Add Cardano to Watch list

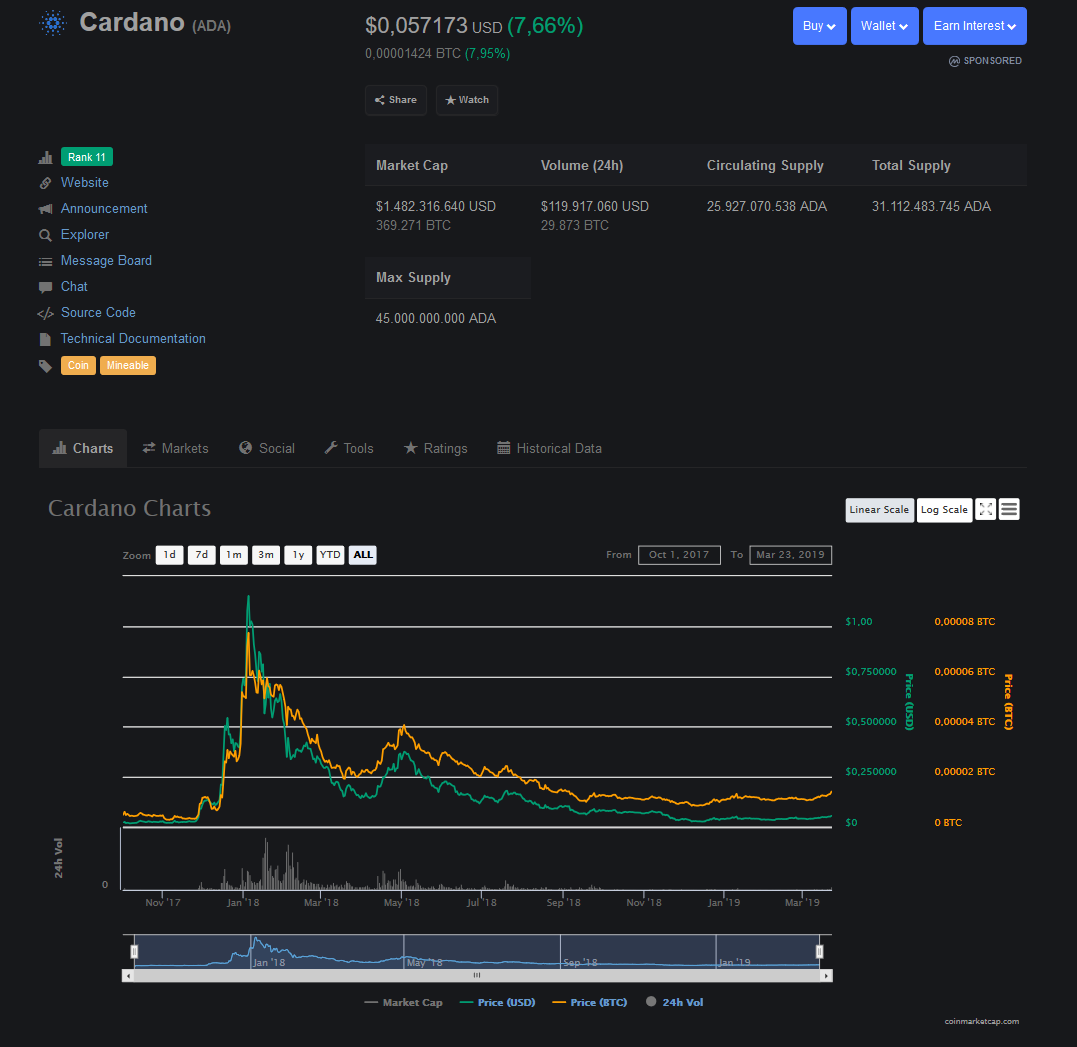coord(467,100)
